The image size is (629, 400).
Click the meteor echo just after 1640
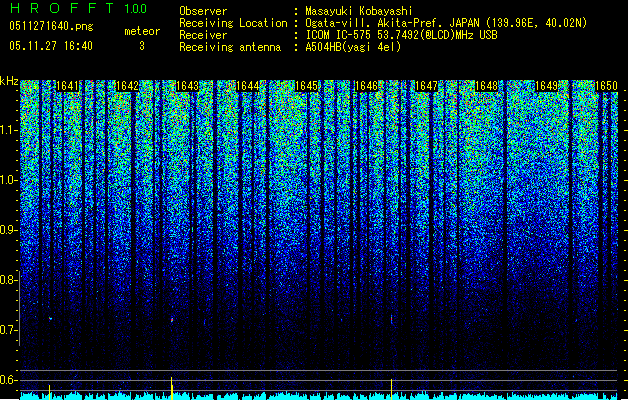[50, 319]
